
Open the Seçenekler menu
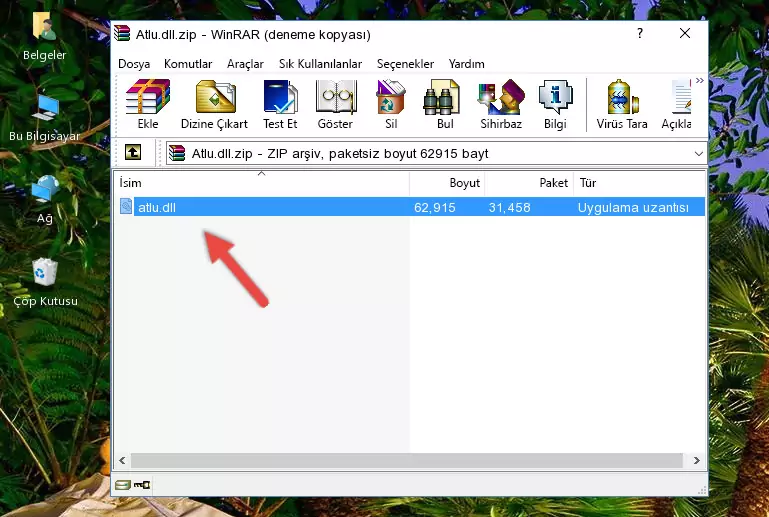[x=405, y=64]
